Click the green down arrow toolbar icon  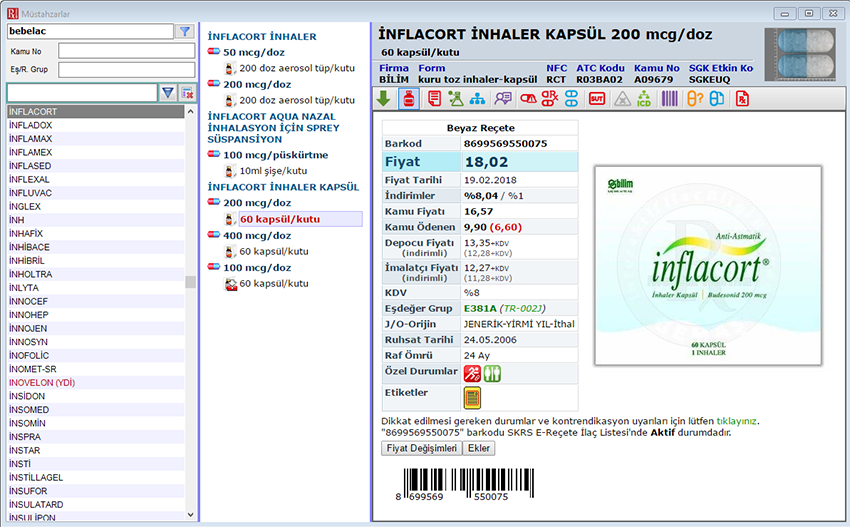(384, 98)
